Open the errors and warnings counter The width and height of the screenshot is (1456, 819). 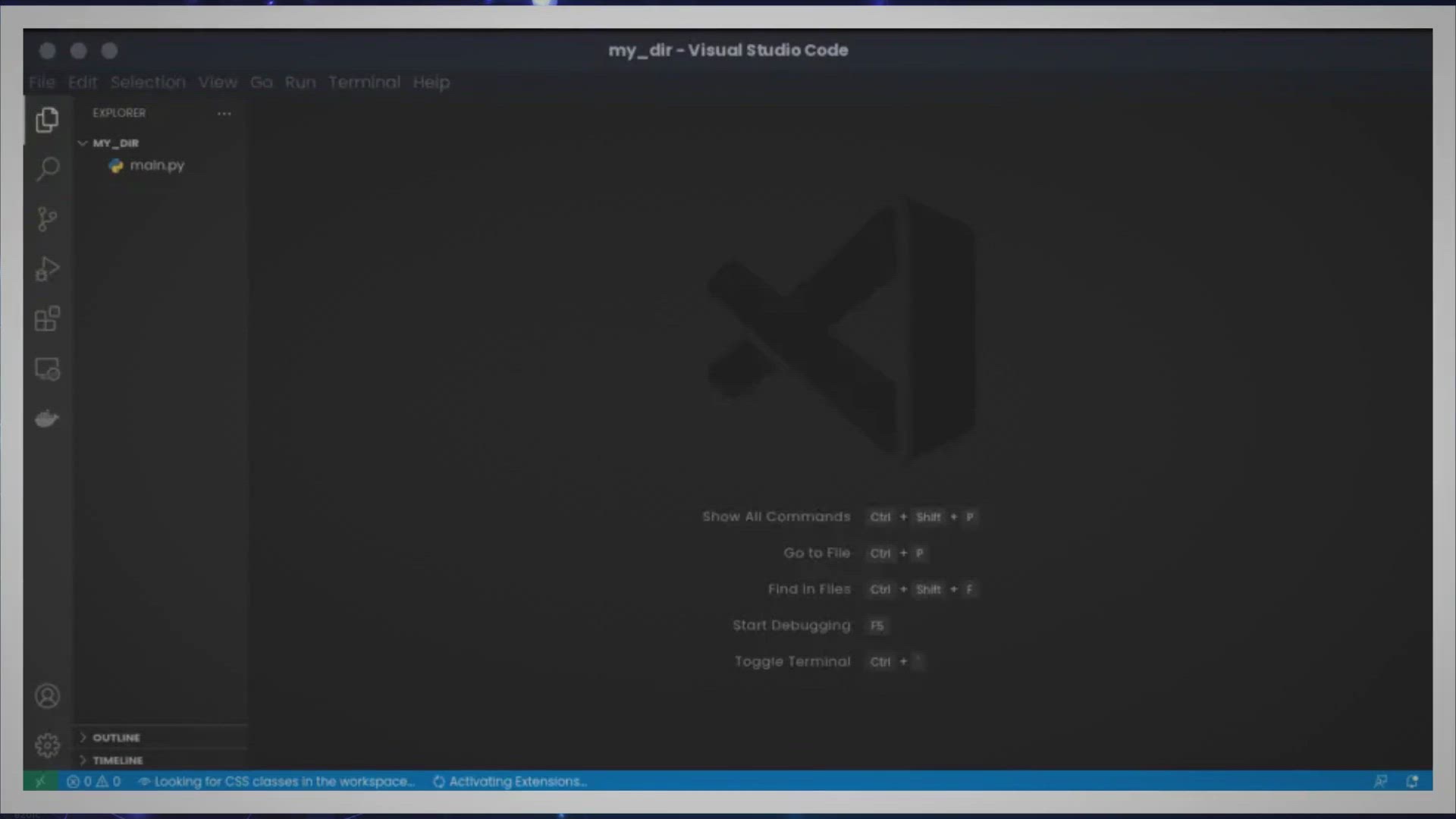93,781
